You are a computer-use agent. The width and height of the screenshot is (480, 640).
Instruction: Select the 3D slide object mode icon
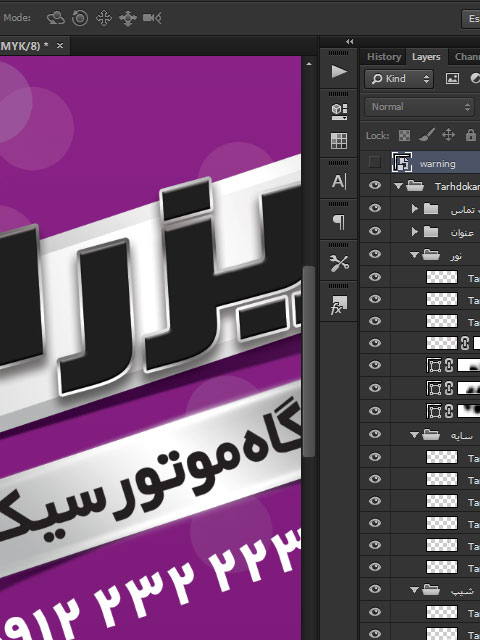[x=128, y=18]
